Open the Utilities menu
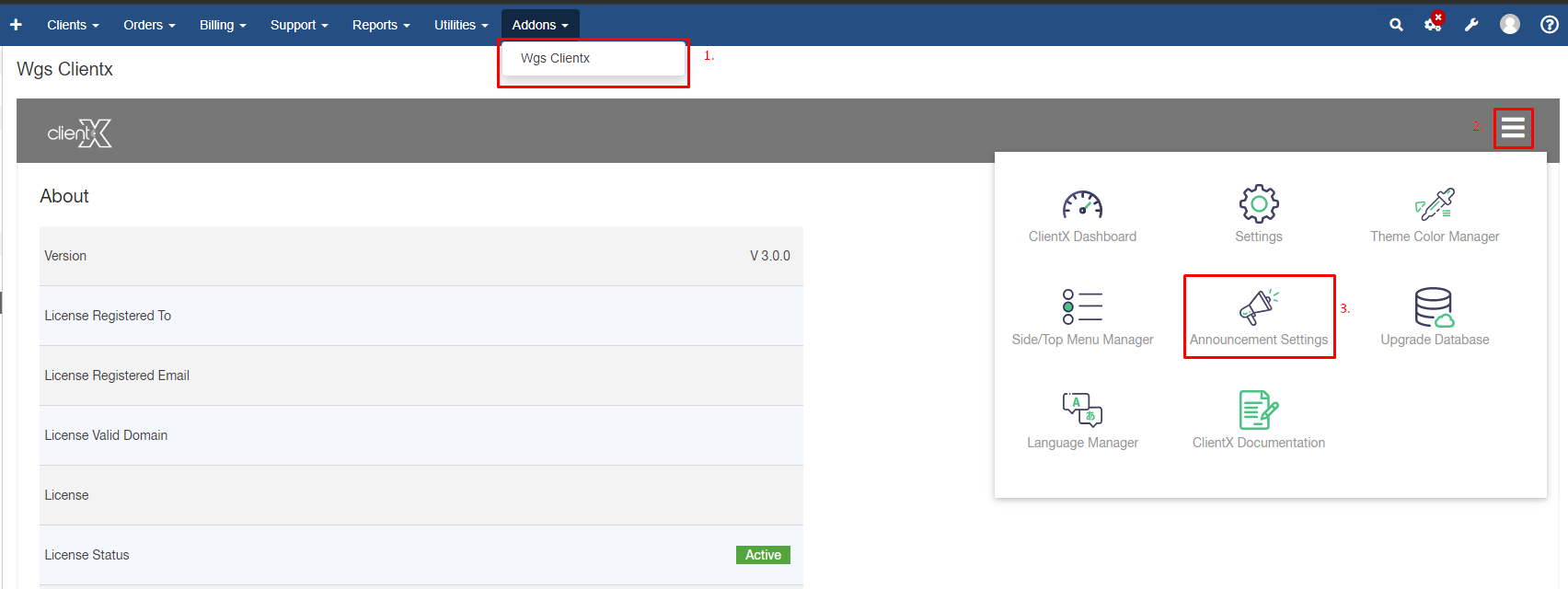This screenshot has height=589, width=1568. (461, 25)
